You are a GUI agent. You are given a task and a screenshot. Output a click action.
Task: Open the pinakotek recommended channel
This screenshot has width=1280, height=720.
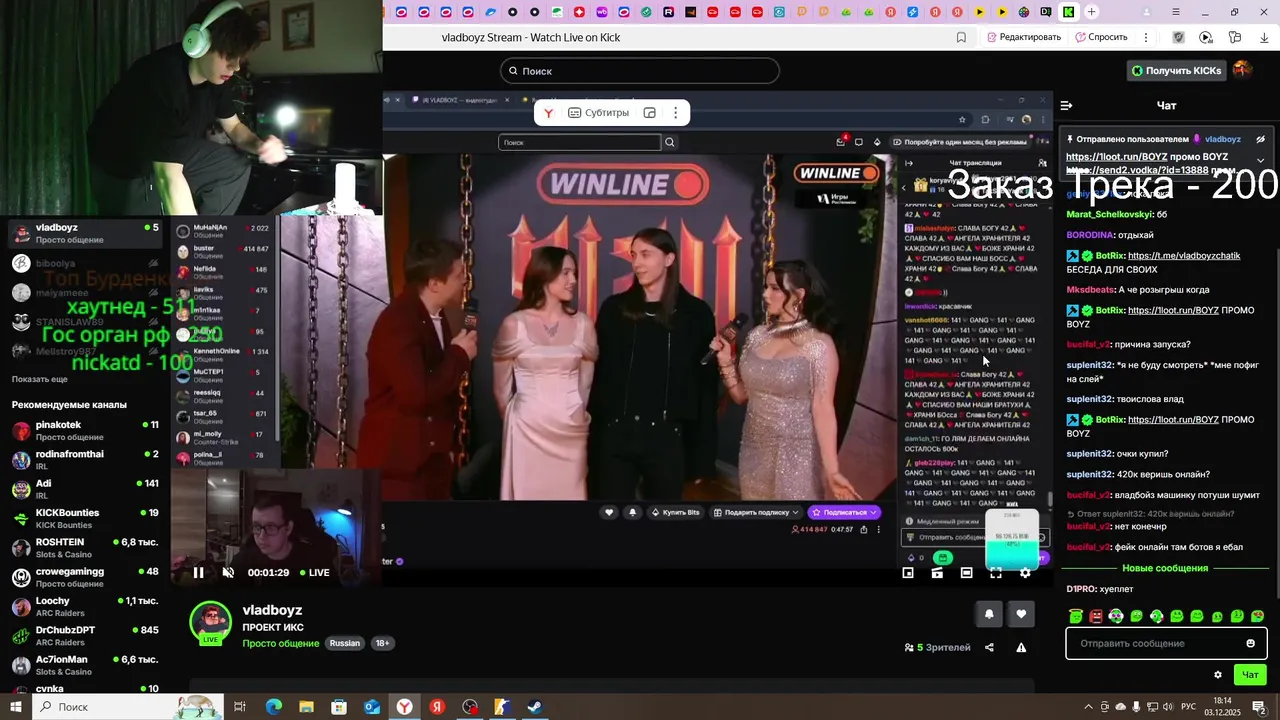coord(85,431)
